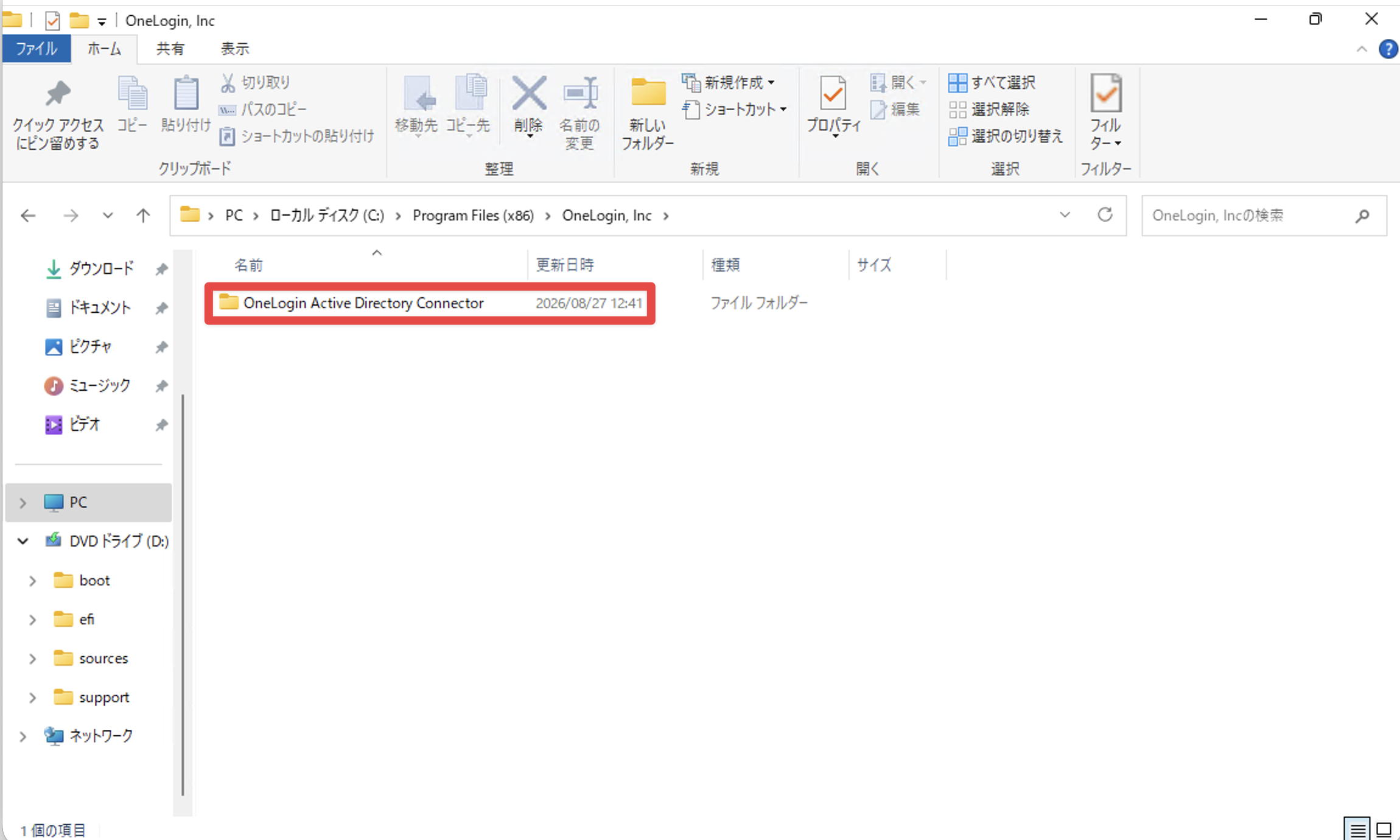The width and height of the screenshot is (1400, 840).
Task: Click the Properties quick access toolbar icon
Action: [x=52, y=21]
